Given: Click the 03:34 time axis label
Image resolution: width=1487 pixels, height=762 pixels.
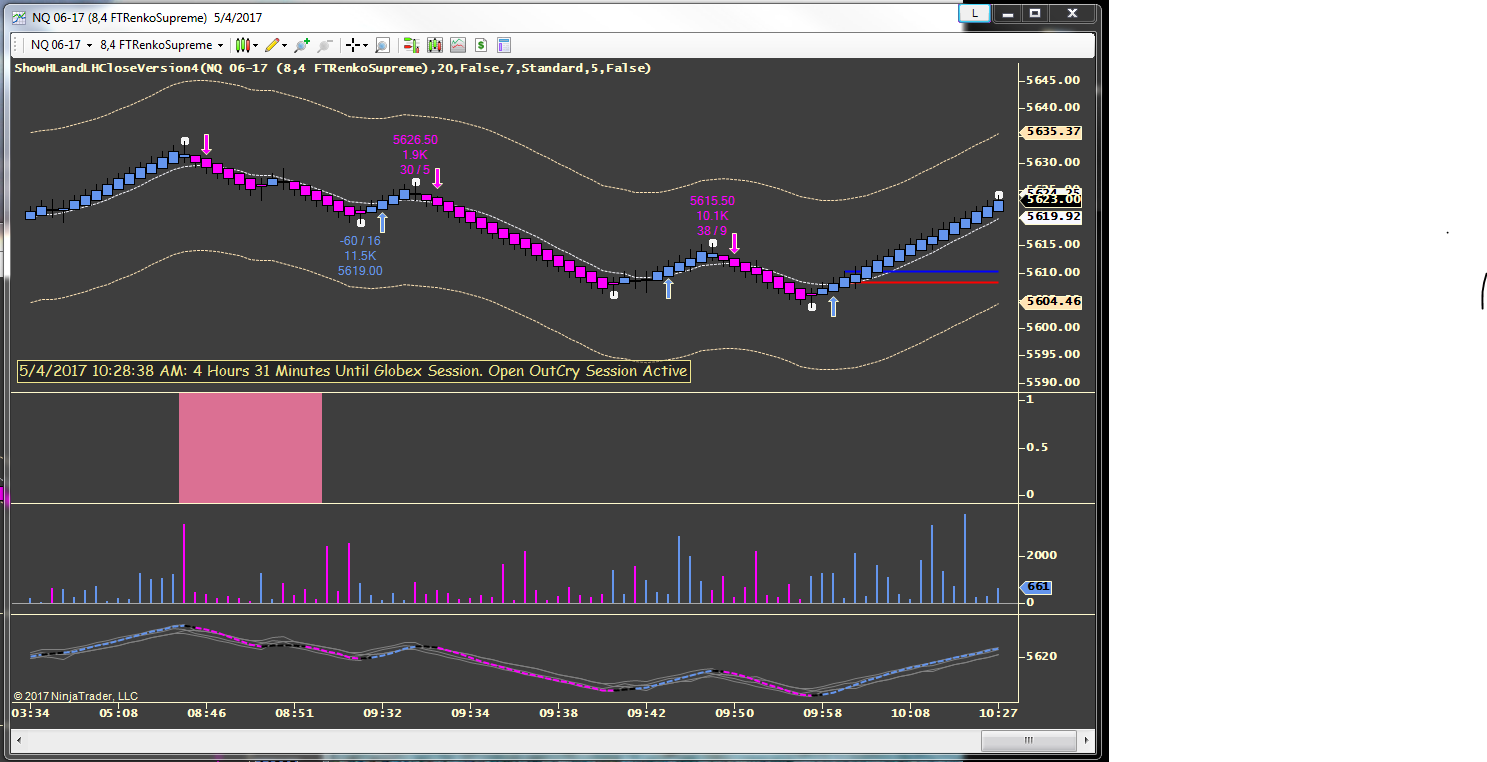Looking at the screenshot, I should (30, 714).
